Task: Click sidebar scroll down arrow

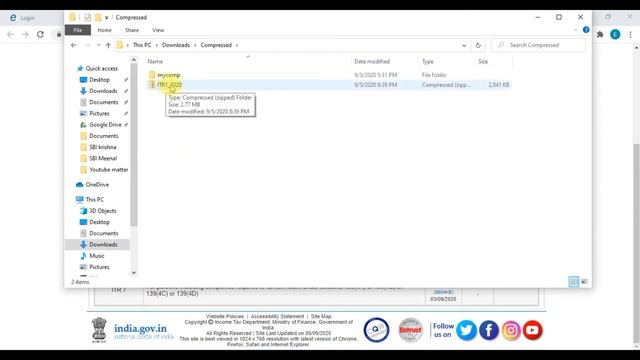Action: pyautogui.click(x=133, y=273)
